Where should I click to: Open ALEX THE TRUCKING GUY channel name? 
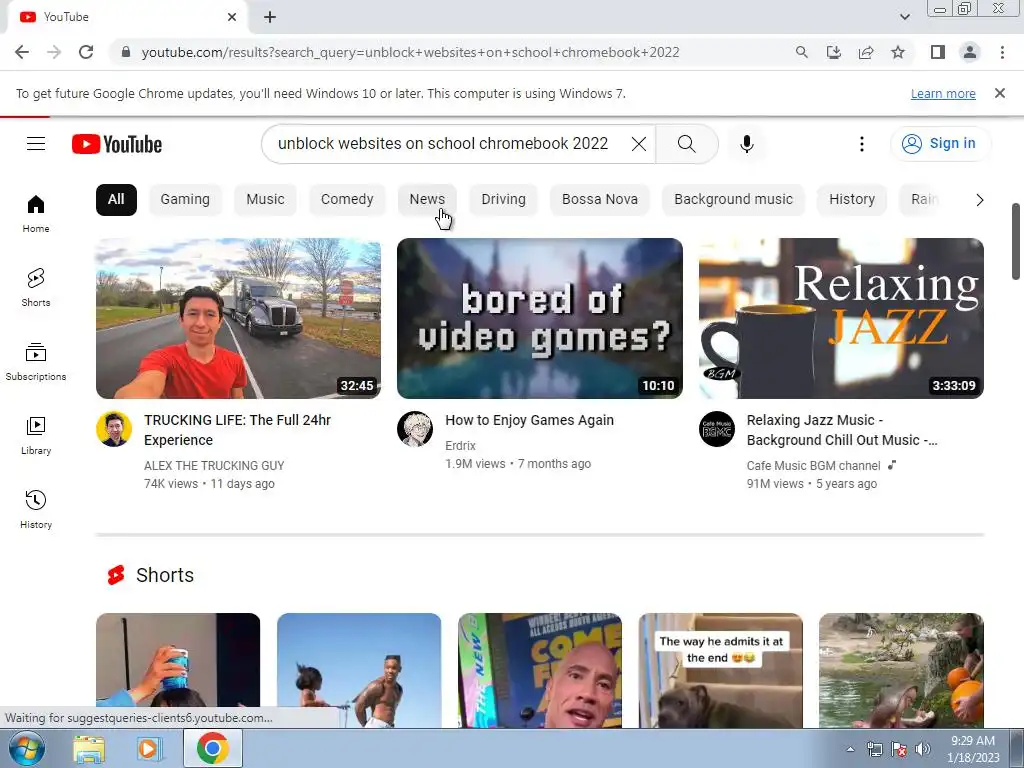pyautogui.click(x=214, y=466)
